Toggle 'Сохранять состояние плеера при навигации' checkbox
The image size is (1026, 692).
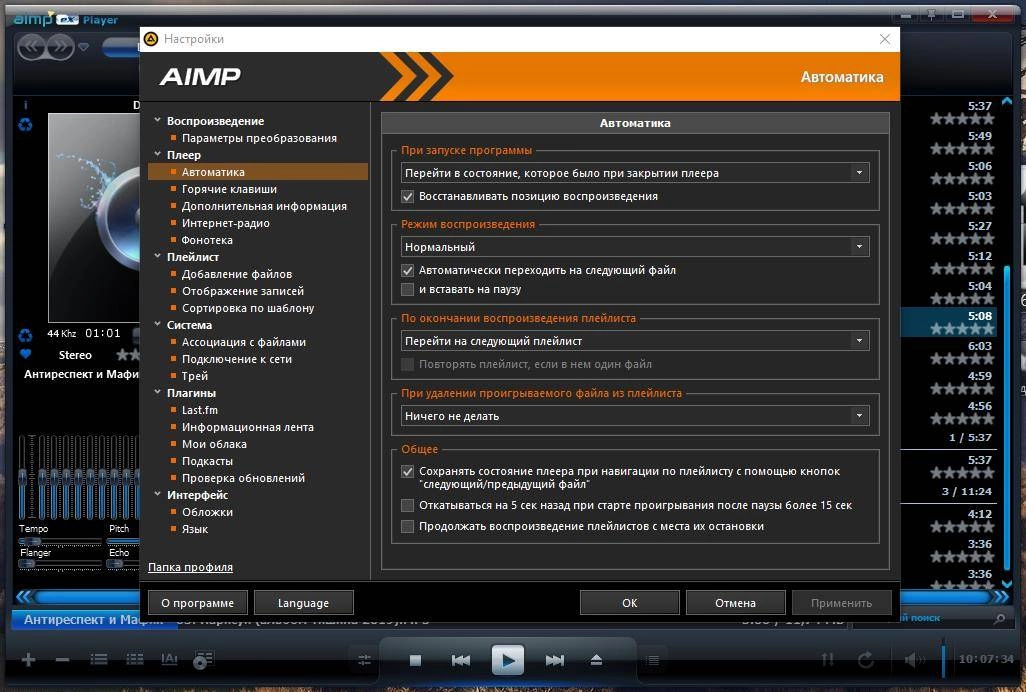tap(407, 471)
